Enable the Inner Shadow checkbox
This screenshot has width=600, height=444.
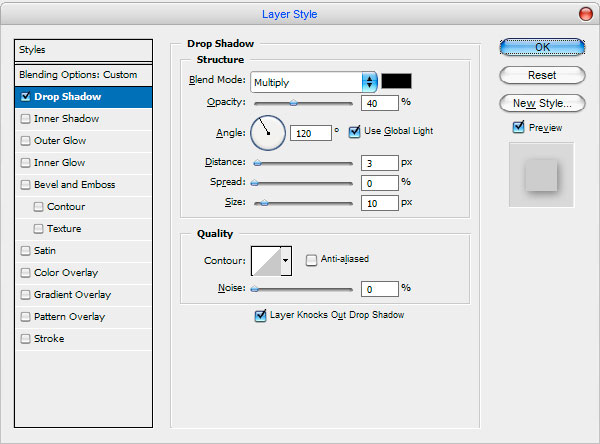[x=25, y=119]
